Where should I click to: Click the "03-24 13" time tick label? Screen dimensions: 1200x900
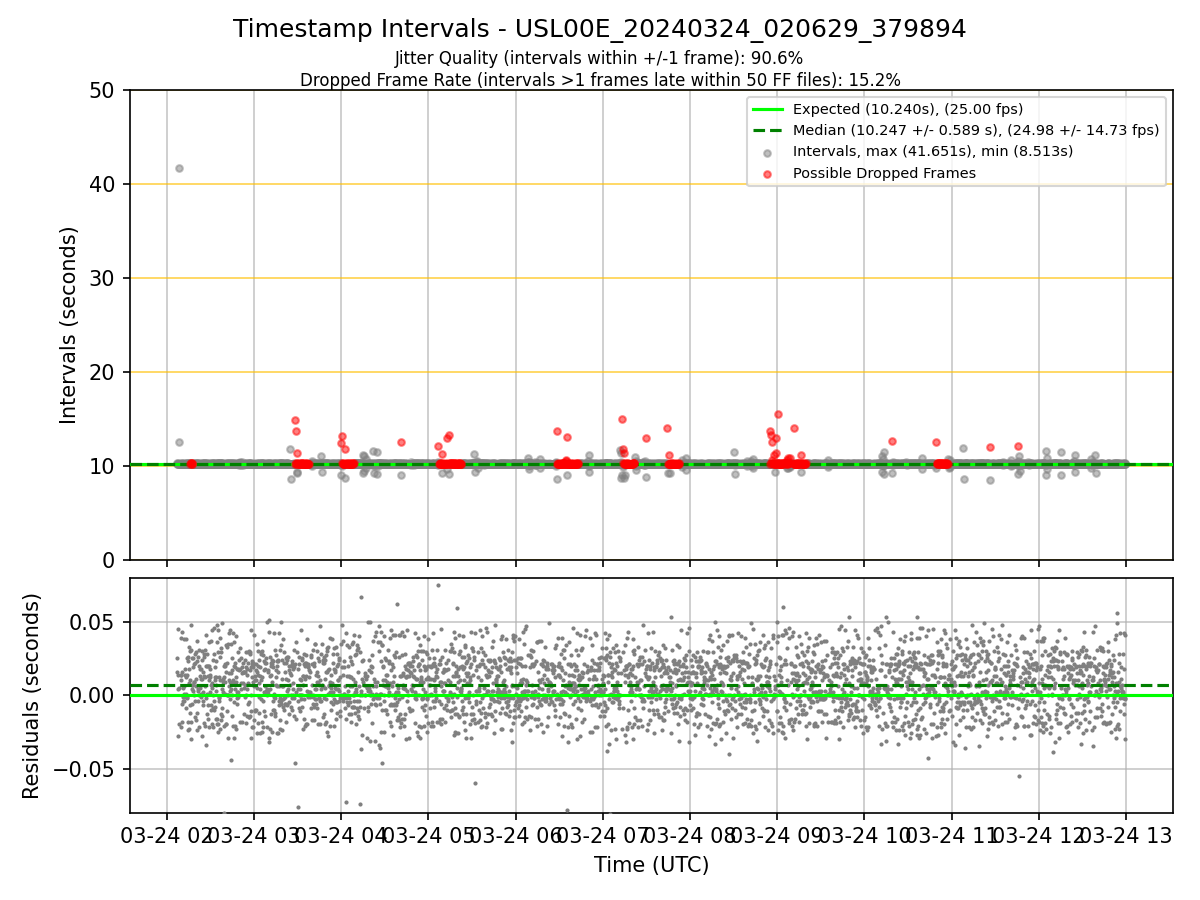point(1126,836)
